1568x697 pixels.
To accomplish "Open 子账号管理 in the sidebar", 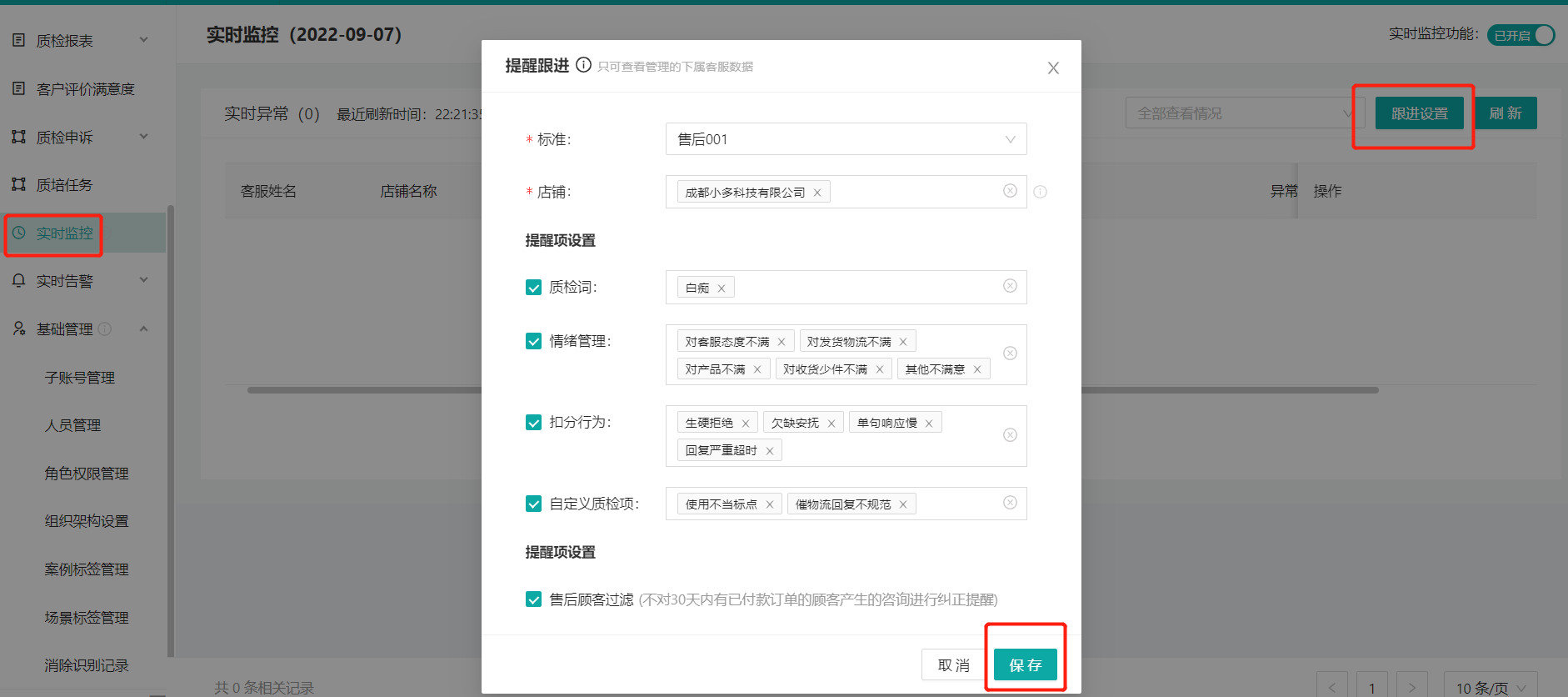I will tap(80, 378).
